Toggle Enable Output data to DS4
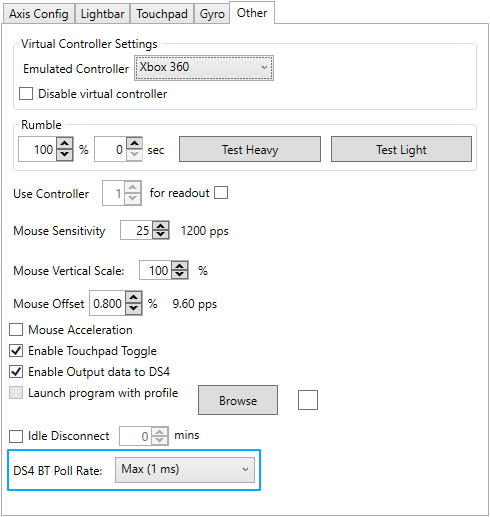Screen dimensions: 490x517 point(16,372)
